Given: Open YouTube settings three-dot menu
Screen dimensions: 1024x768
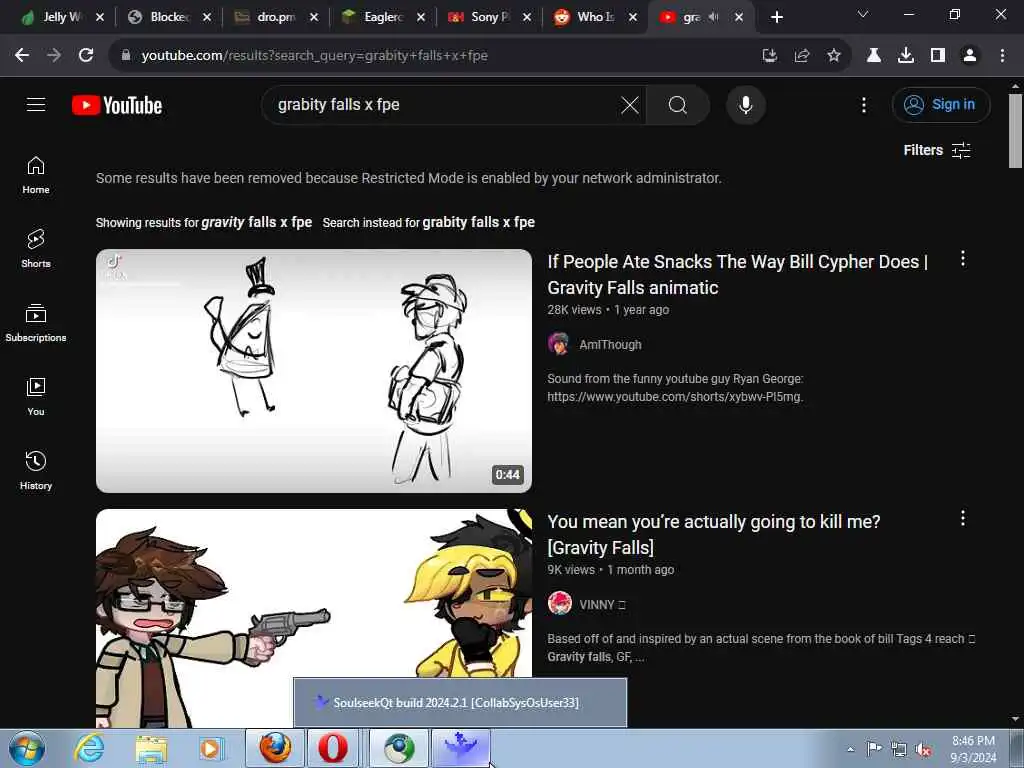Looking at the screenshot, I should (x=864, y=105).
